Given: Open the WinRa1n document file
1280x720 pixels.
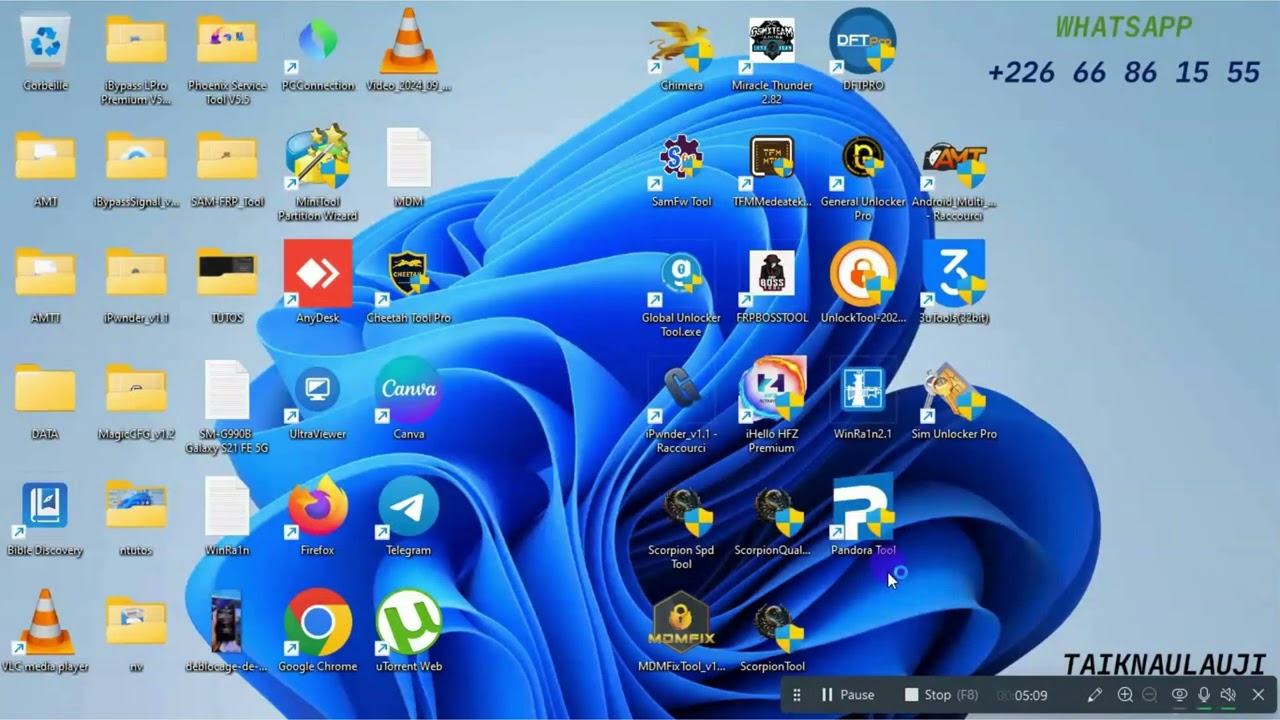Looking at the screenshot, I should [227, 508].
